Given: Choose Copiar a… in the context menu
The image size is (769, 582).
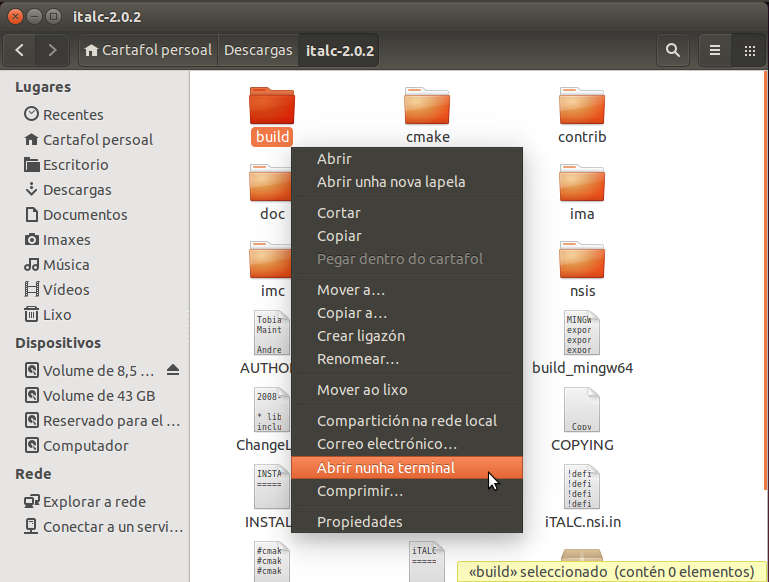Looking at the screenshot, I should [x=407, y=313].
